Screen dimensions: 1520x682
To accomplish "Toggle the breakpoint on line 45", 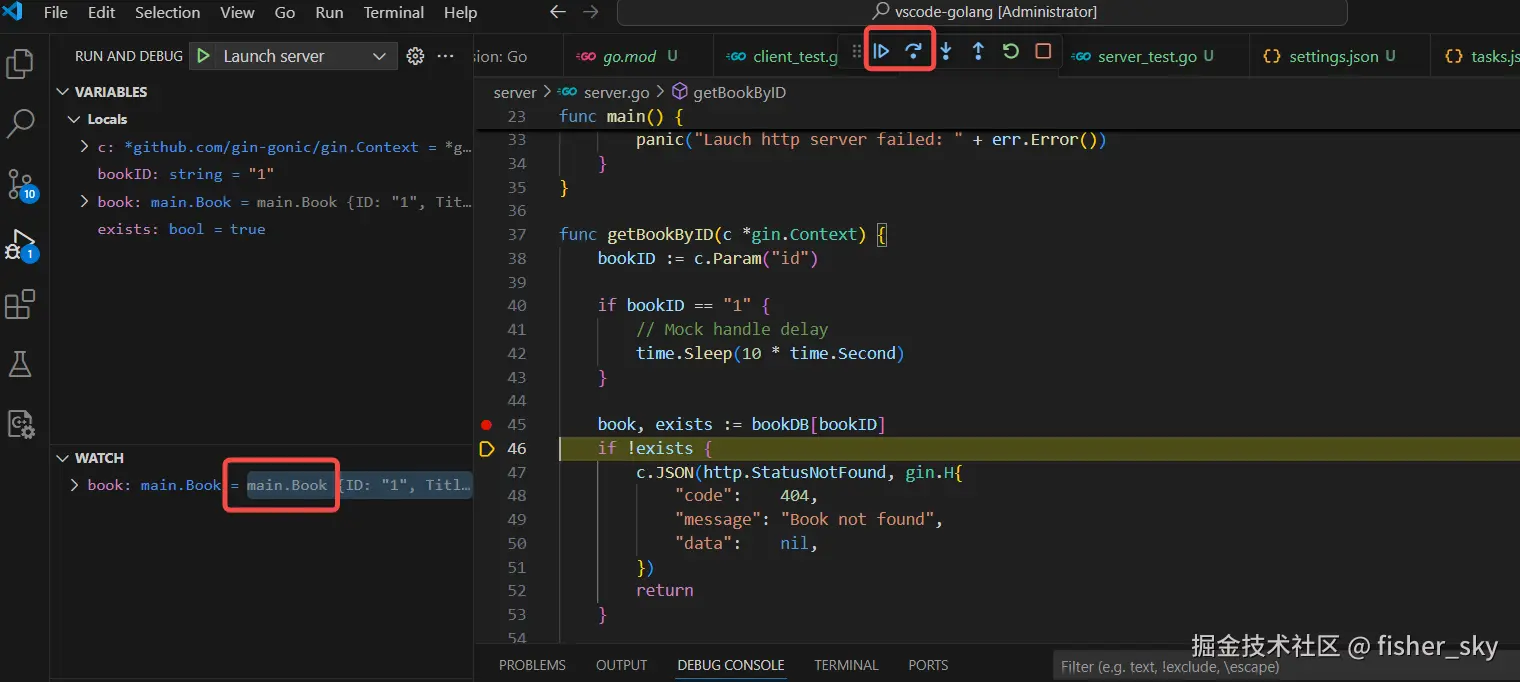I will tap(486, 424).
